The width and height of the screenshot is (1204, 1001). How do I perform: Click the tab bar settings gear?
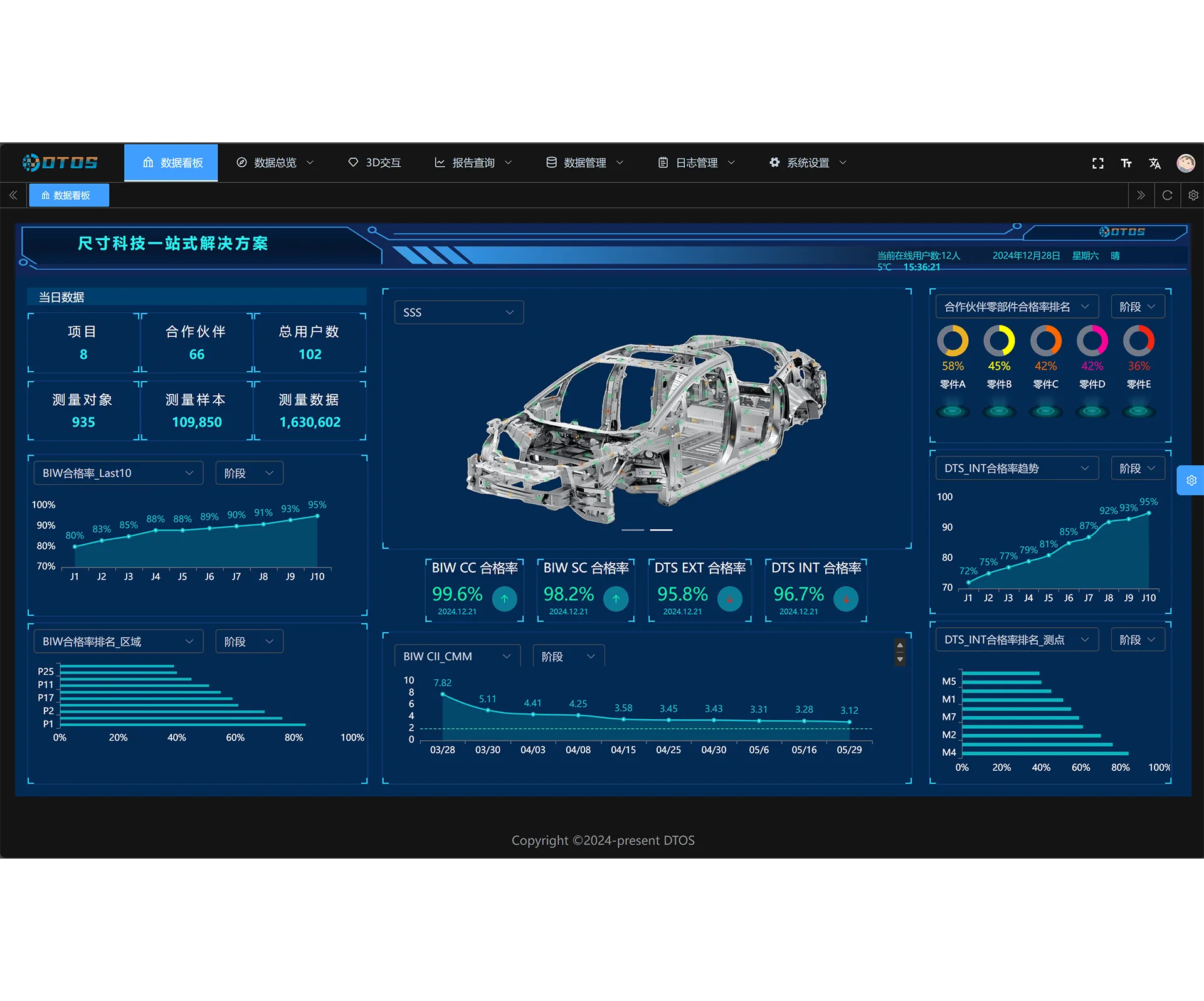coord(1193,195)
